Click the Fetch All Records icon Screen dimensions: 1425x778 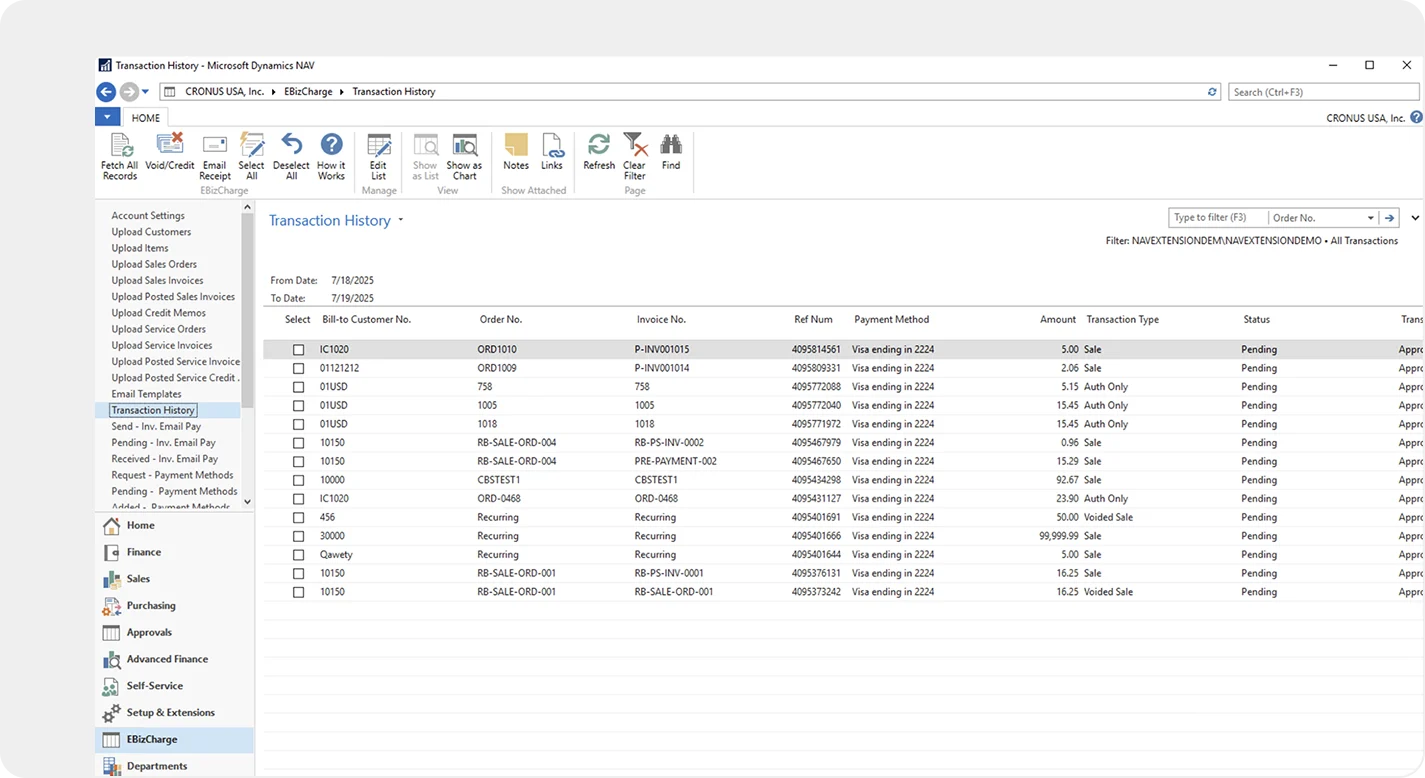pyautogui.click(x=119, y=156)
